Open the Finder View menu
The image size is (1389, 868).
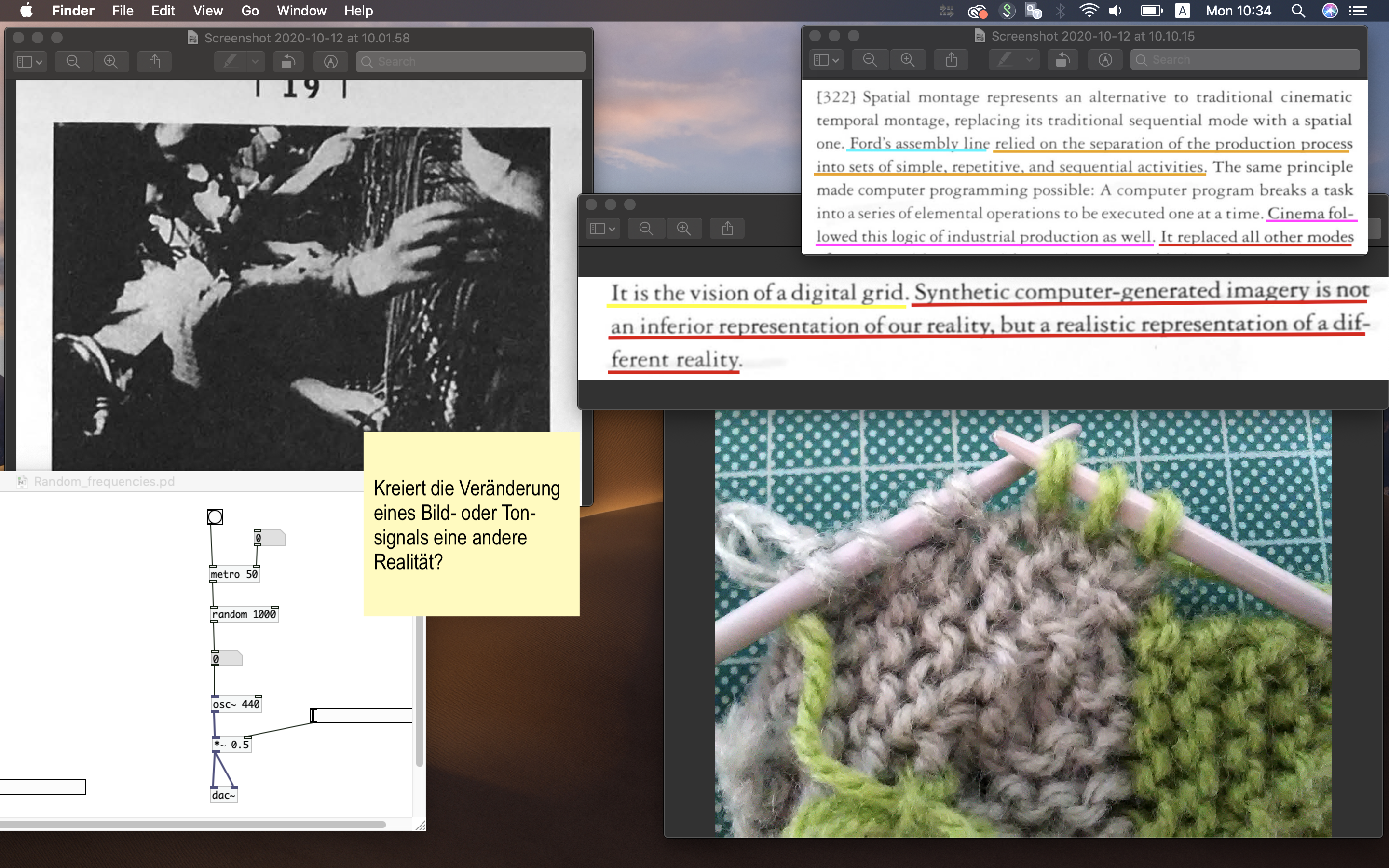pyautogui.click(x=207, y=10)
